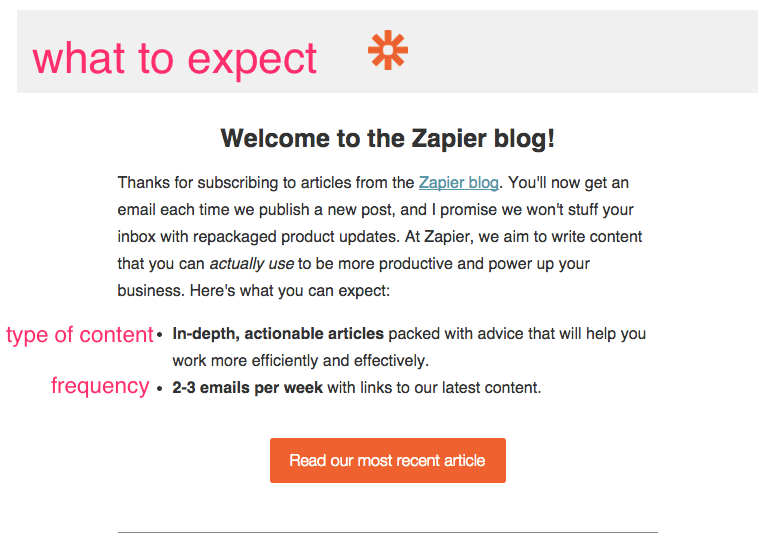Select the 'frequency' pink label
The width and height of the screenshot is (783, 541).
coord(100,386)
